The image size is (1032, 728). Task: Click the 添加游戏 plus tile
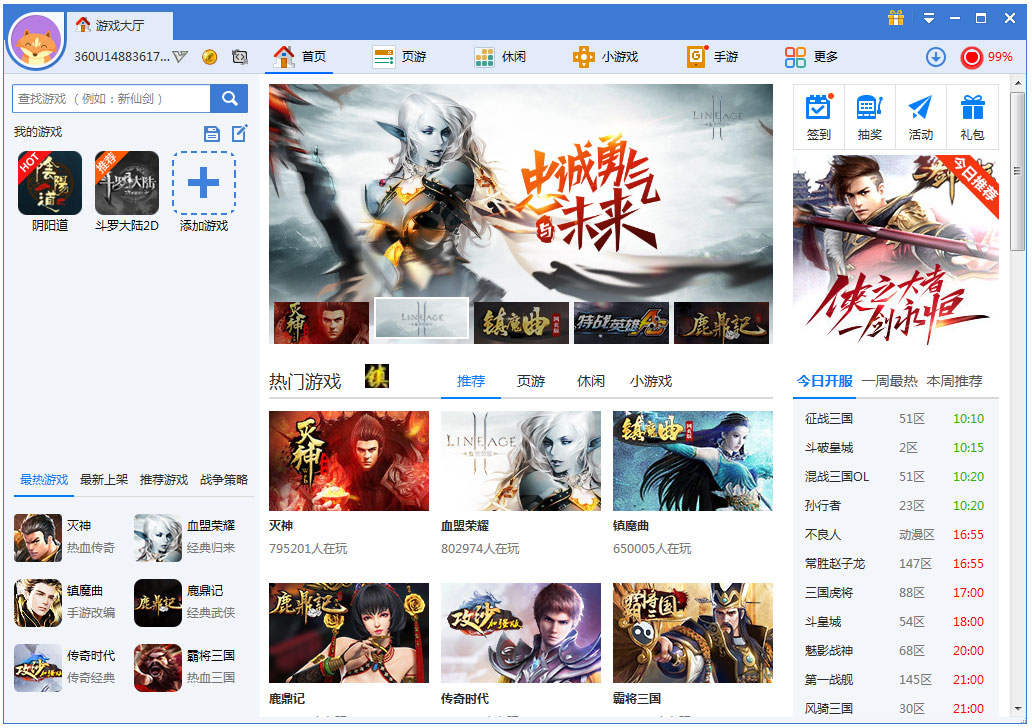click(x=204, y=183)
